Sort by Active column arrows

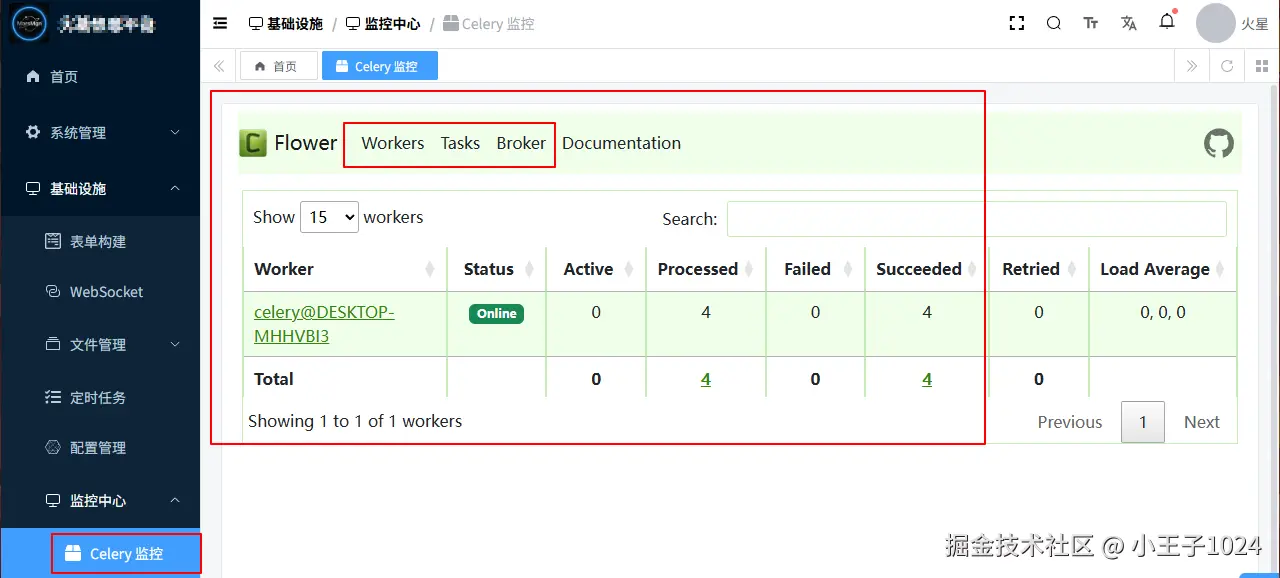(629, 269)
